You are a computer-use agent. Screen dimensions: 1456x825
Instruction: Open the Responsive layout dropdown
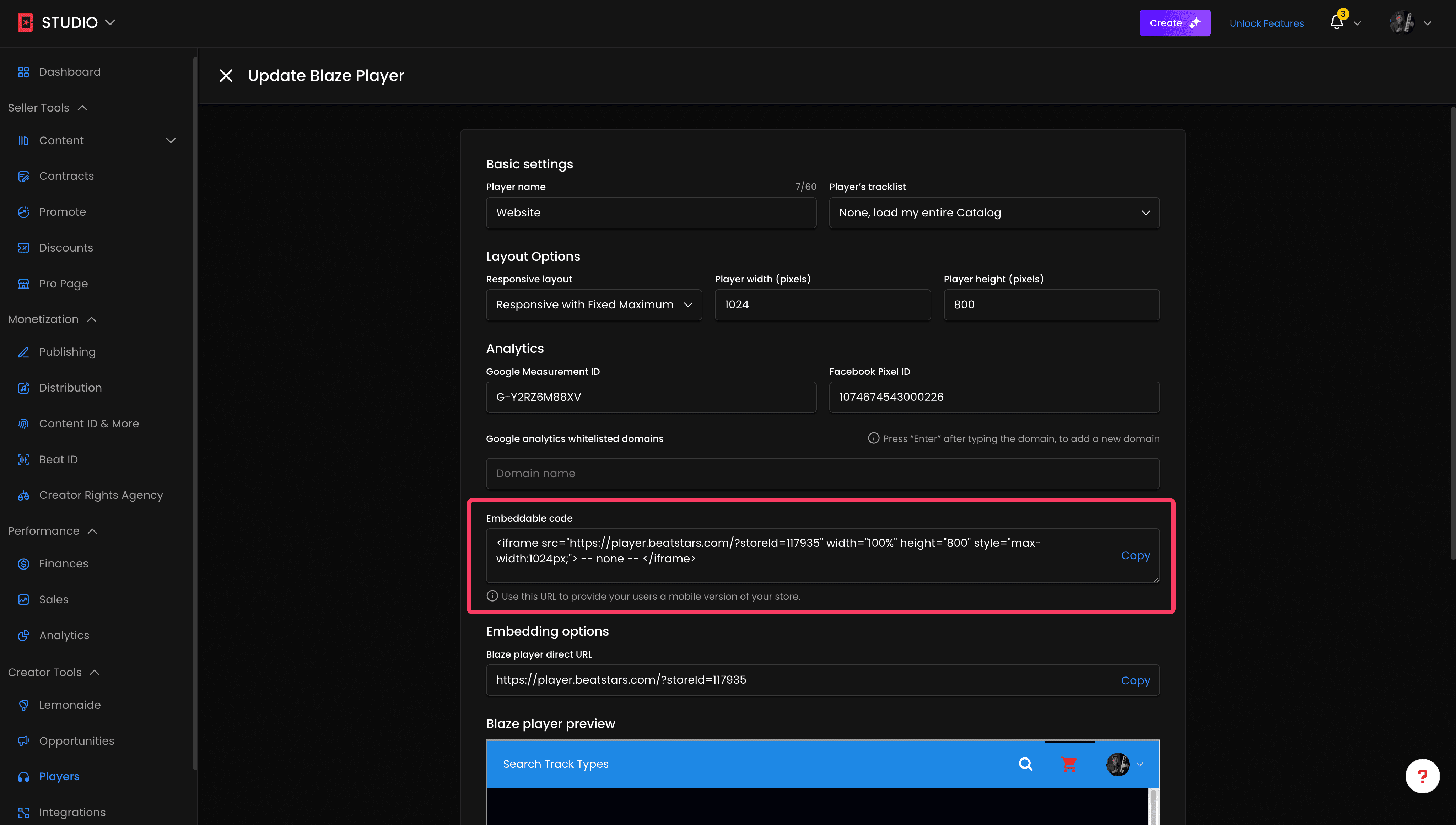pos(594,305)
